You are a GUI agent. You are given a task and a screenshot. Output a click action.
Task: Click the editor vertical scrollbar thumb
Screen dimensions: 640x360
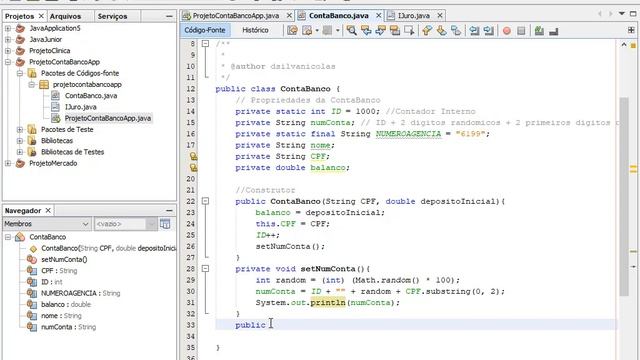[x=624, y=196]
